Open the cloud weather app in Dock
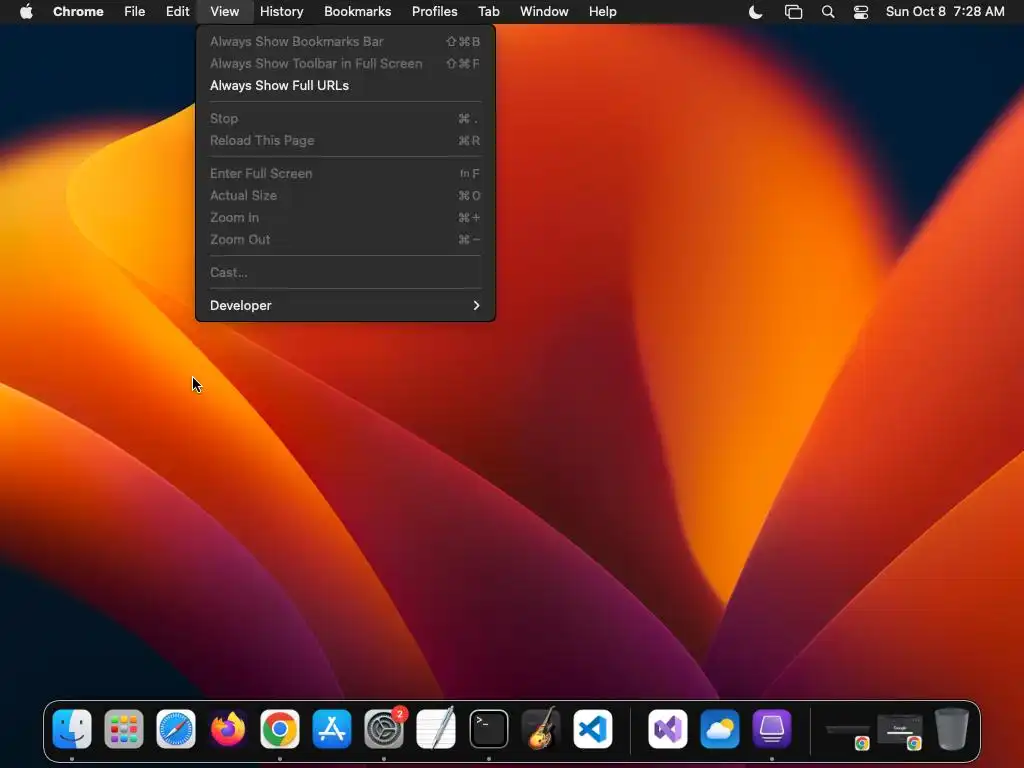The width and height of the screenshot is (1024, 768). [x=720, y=729]
